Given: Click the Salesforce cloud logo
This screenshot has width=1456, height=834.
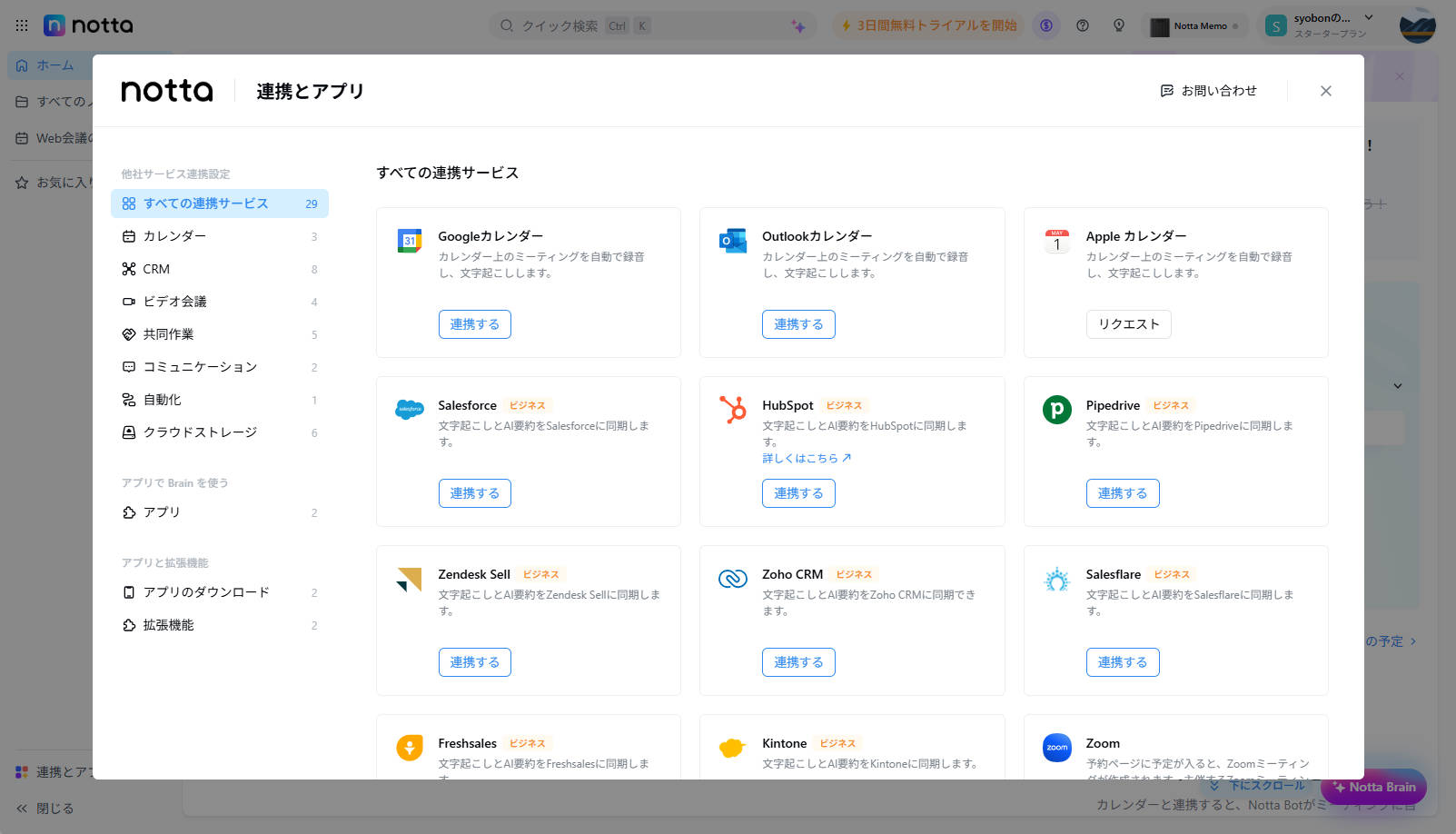Looking at the screenshot, I should [x=410, y=410].
